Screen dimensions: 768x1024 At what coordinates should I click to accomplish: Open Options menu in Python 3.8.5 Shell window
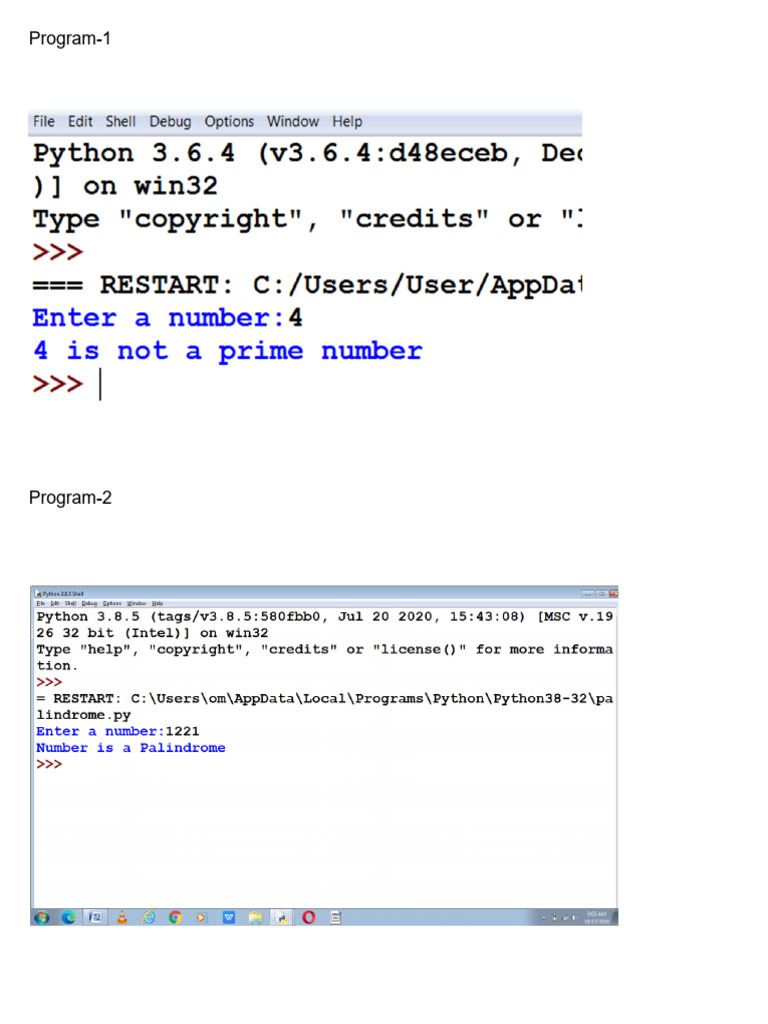pos(112,603)
